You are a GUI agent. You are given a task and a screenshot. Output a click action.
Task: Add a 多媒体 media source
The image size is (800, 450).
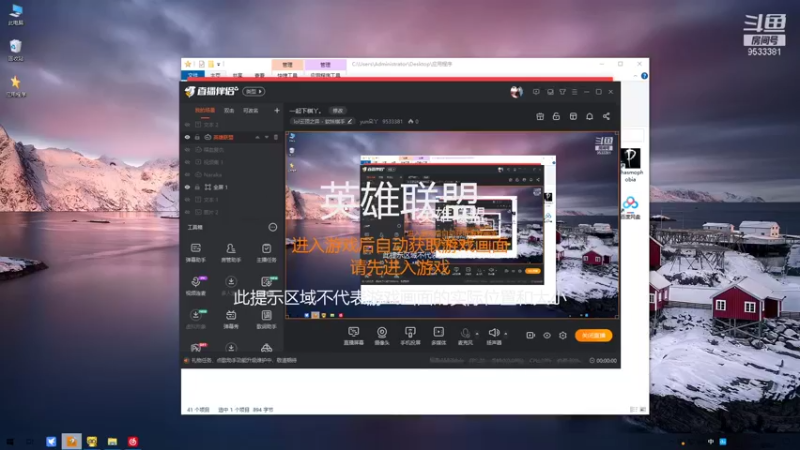pyautogui.click(x=438, y=336)
